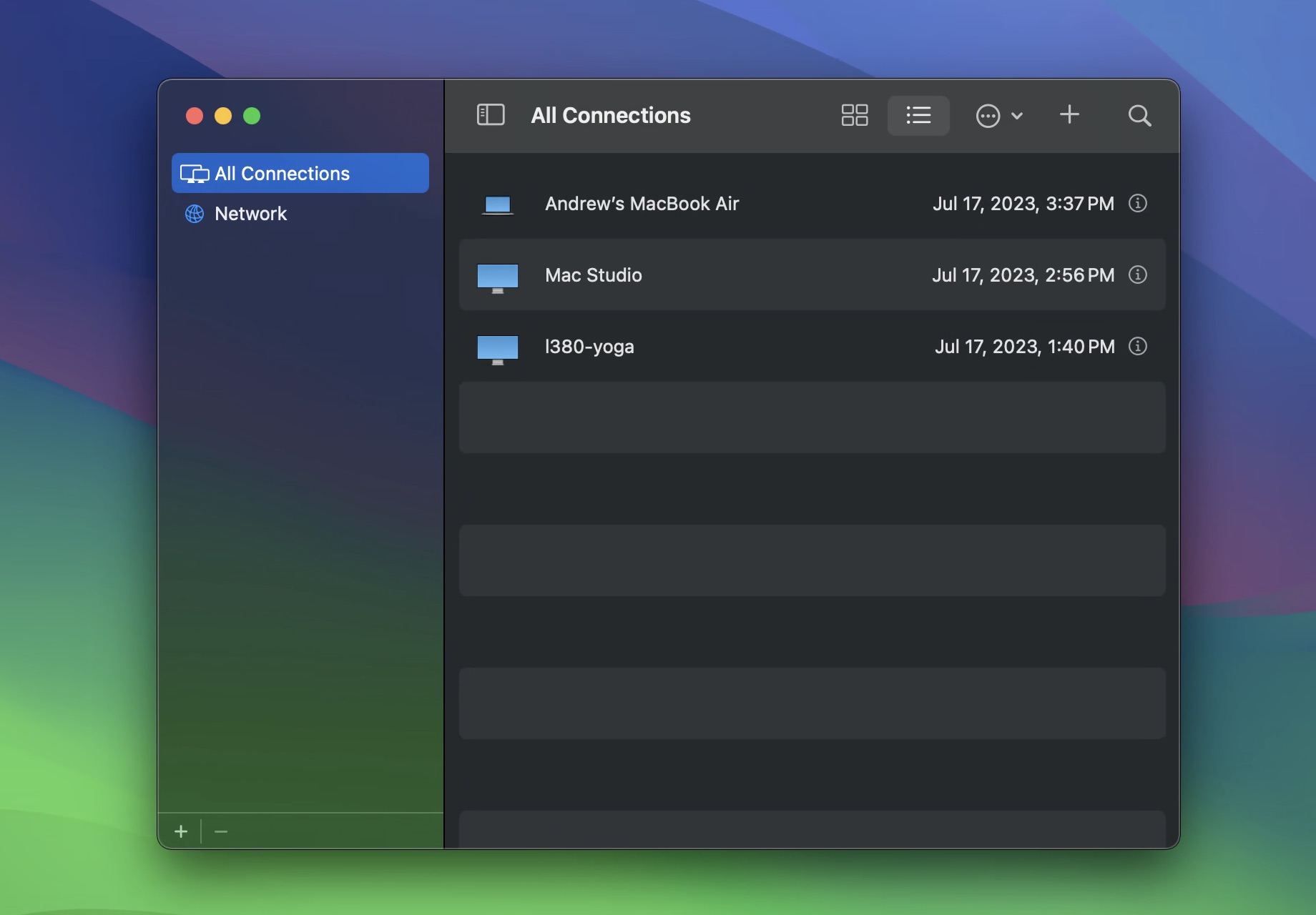Image resolution: width=1316 pixels, height=915 pixels.
Task: Select Network in the sidebar
Action: 250,213
